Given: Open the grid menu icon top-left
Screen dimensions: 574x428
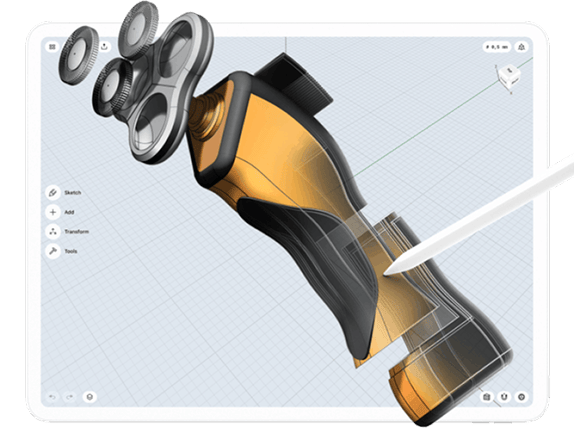Looking at the screenshot, I should point(52,47).
